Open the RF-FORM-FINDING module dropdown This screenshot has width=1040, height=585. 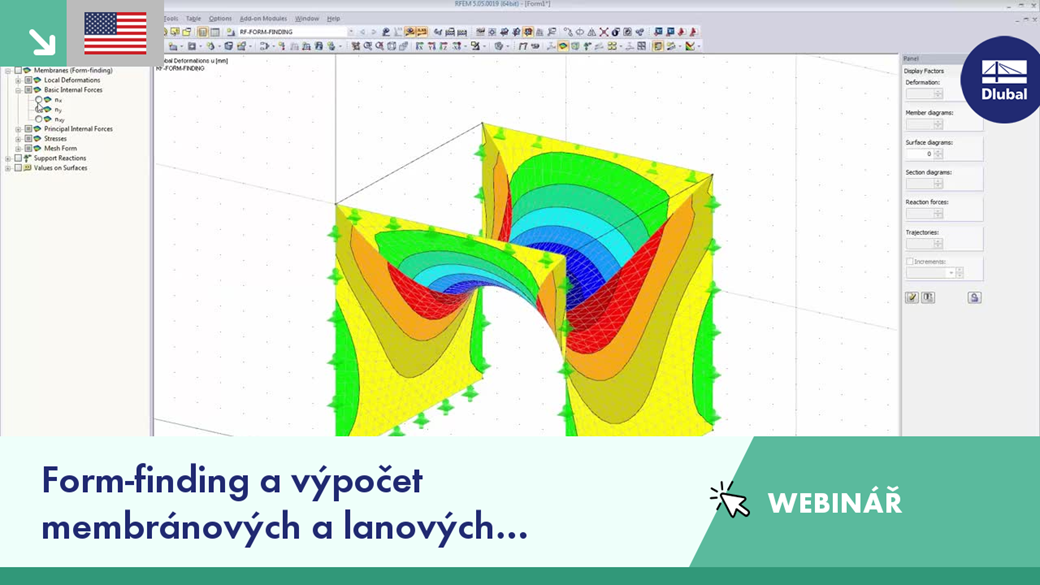[351, 32]
